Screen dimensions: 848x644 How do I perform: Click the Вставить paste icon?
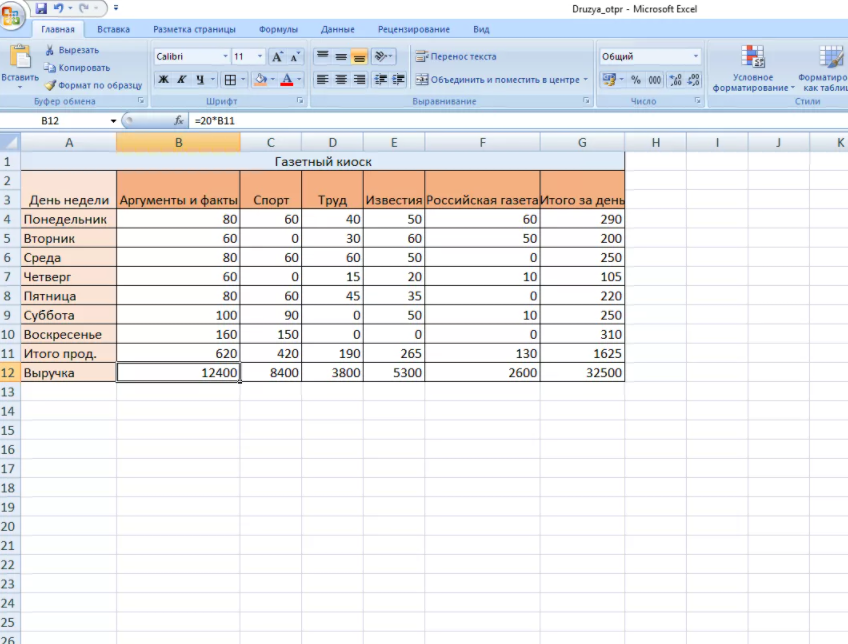coord(20,57)
